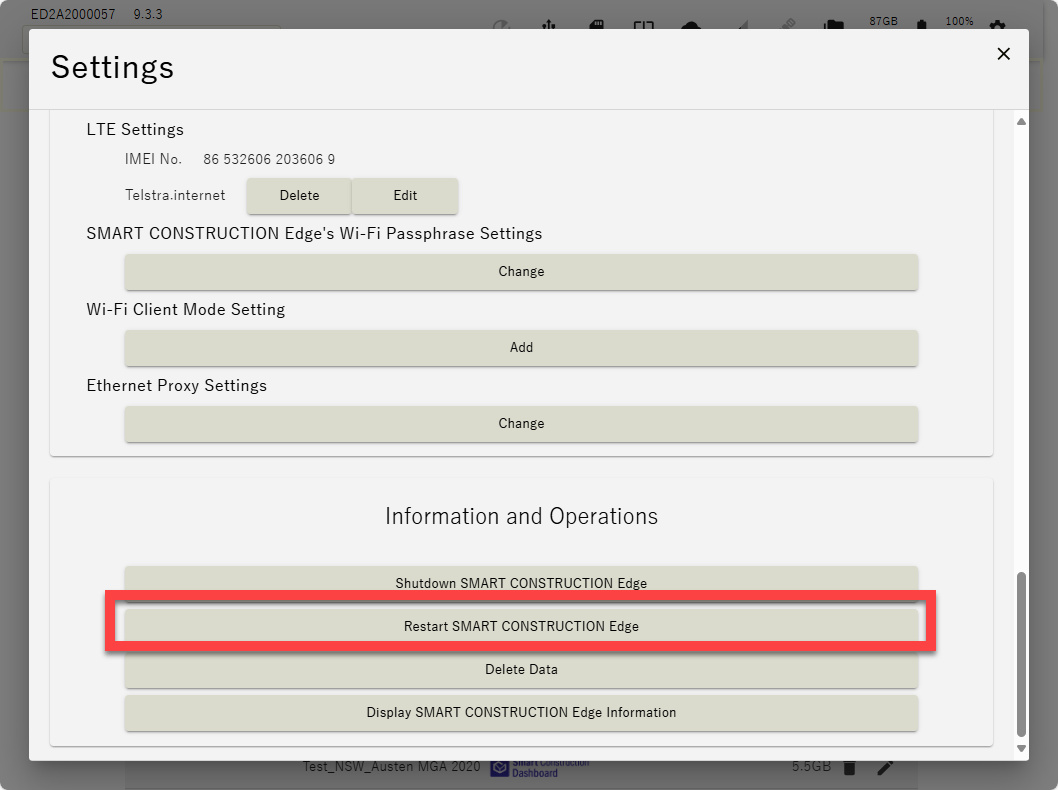Click the USB icon in the background toolbar
The image size is (1058, 790).
[549, 25]
